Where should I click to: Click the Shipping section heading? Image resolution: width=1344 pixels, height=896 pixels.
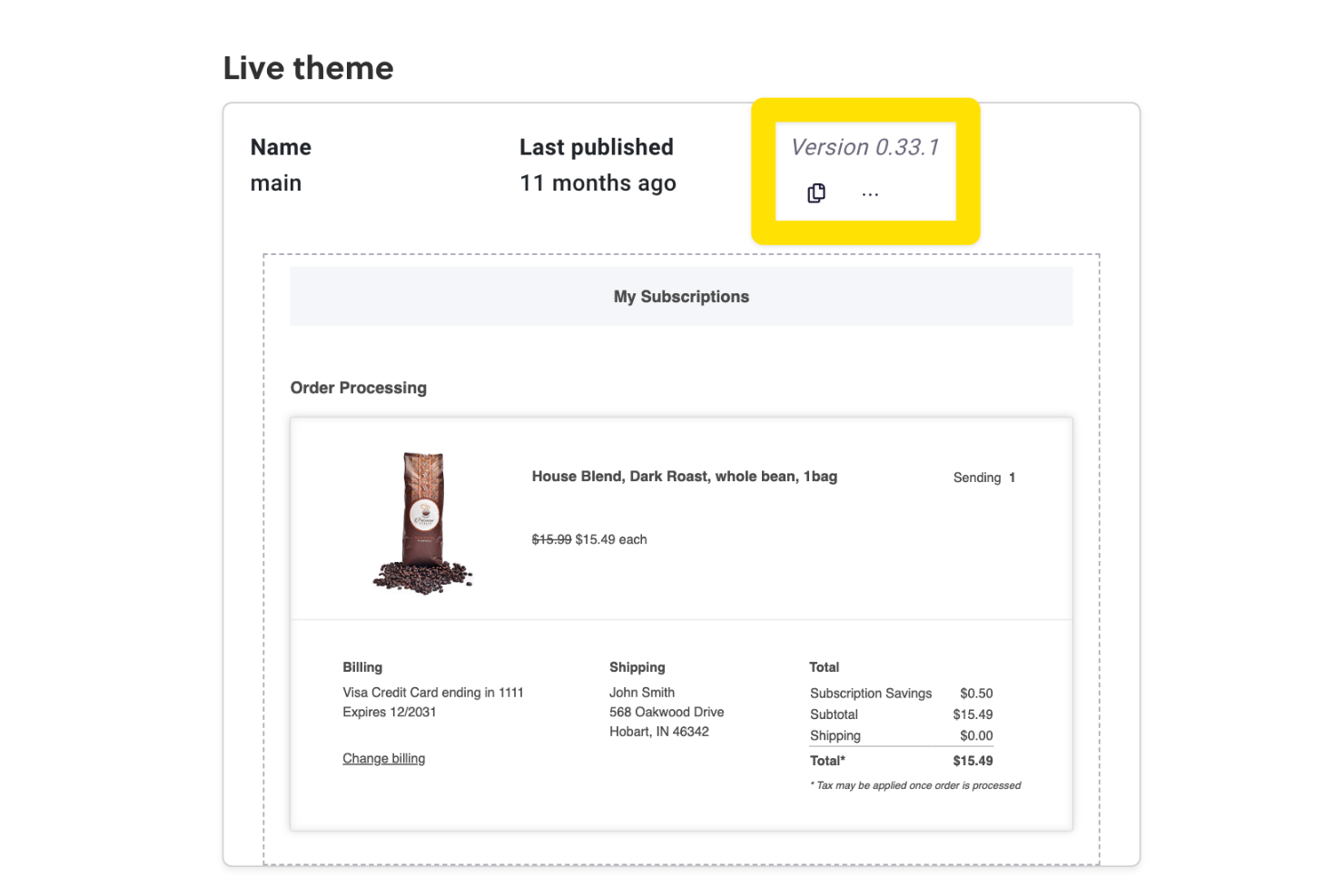(x=637, y=666)
